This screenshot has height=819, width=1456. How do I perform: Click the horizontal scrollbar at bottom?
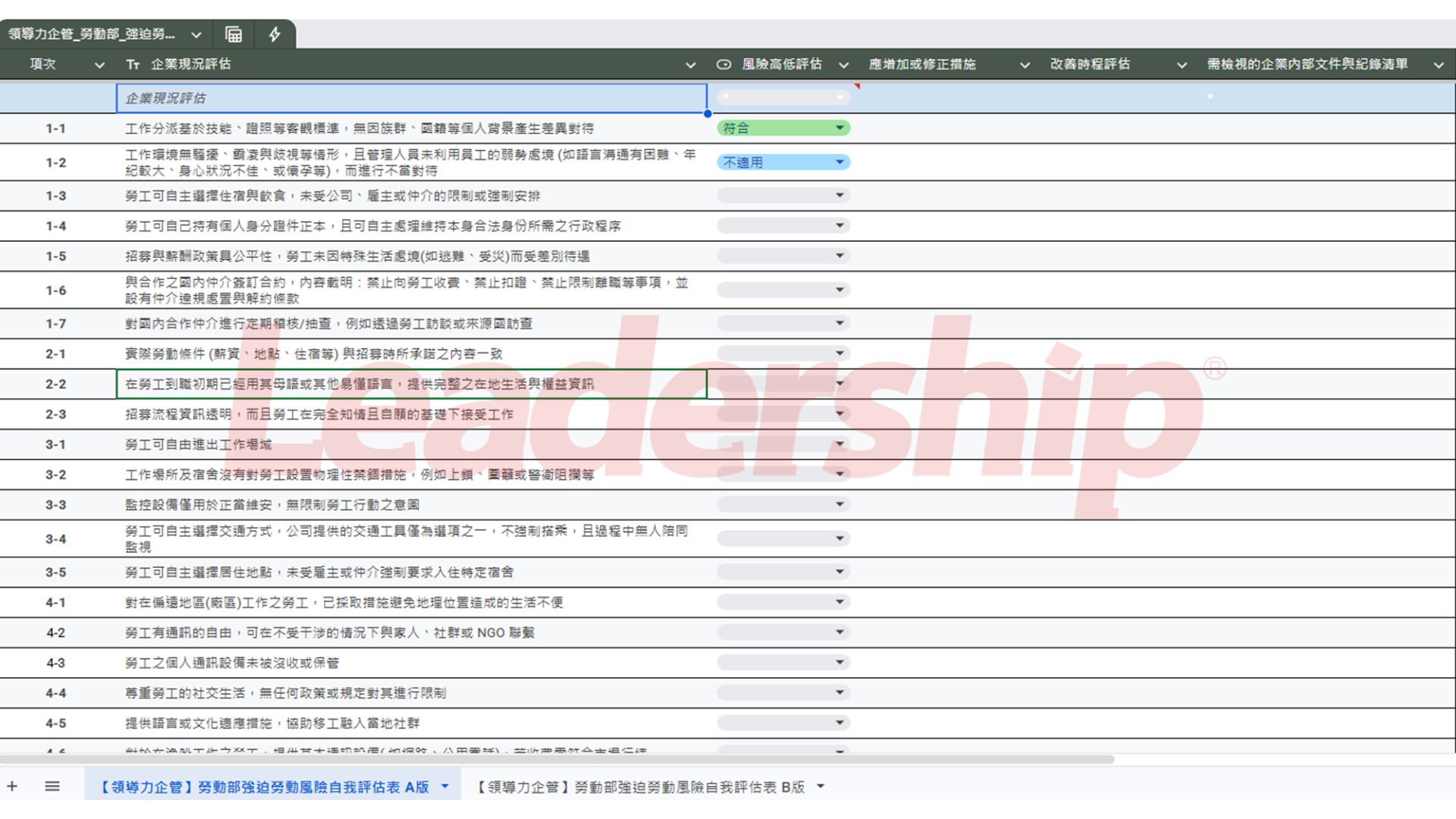click(557, 759)
